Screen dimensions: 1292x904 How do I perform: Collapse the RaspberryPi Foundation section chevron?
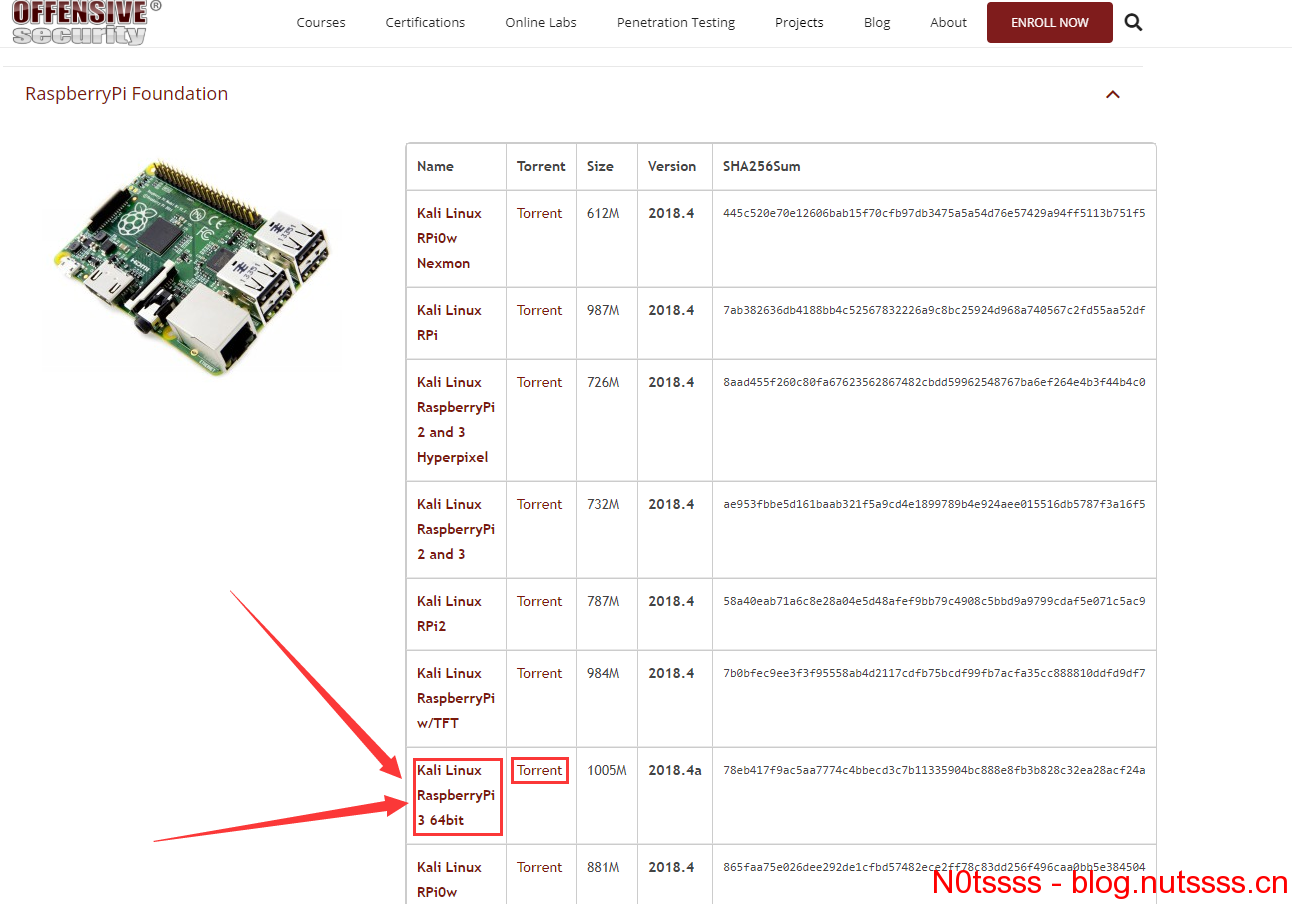[1112, 94]
